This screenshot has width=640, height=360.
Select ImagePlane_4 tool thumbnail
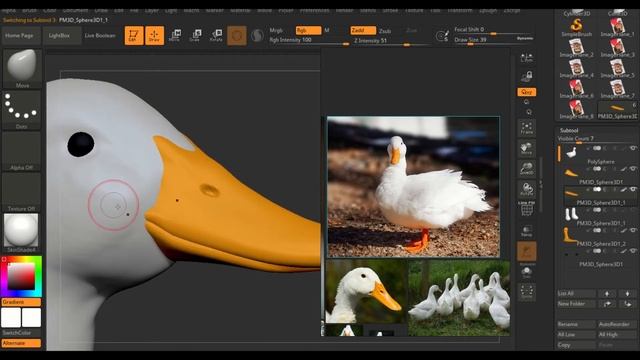(576, 69)
